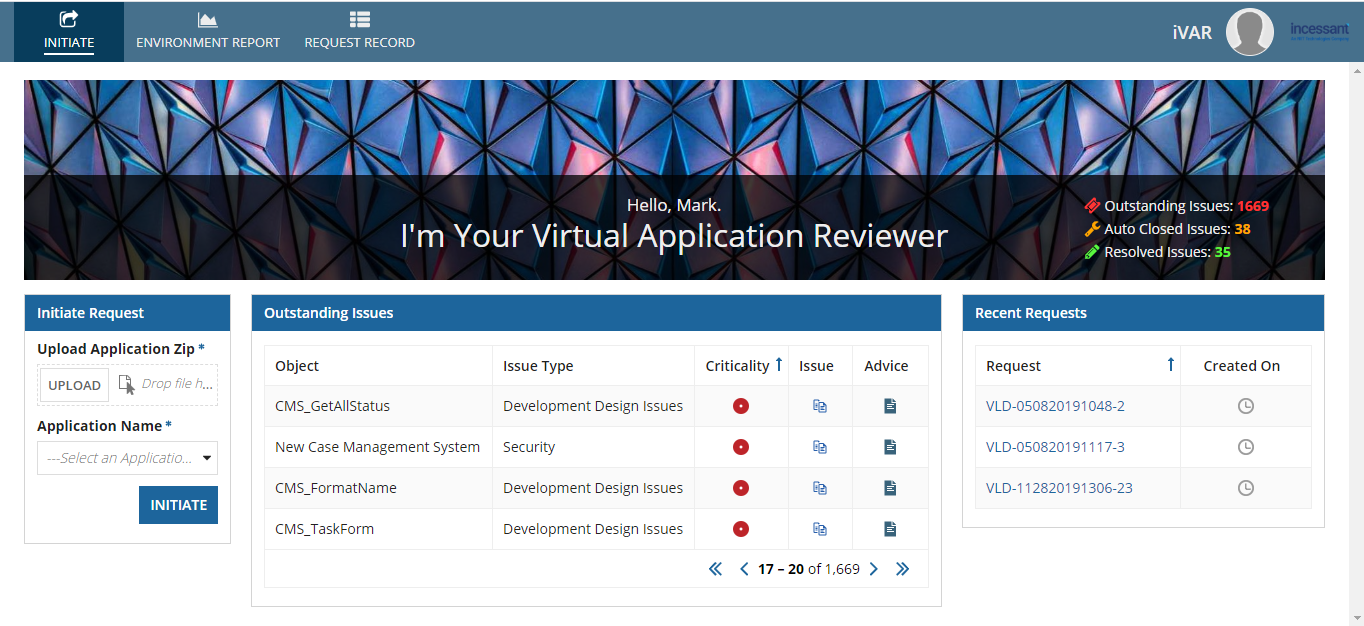Go to first page of issues
Screen dimensions: 1364x626
715,569
